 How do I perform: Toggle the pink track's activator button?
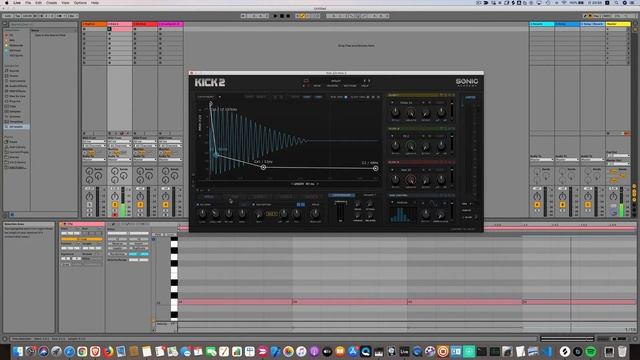[115, 205]
